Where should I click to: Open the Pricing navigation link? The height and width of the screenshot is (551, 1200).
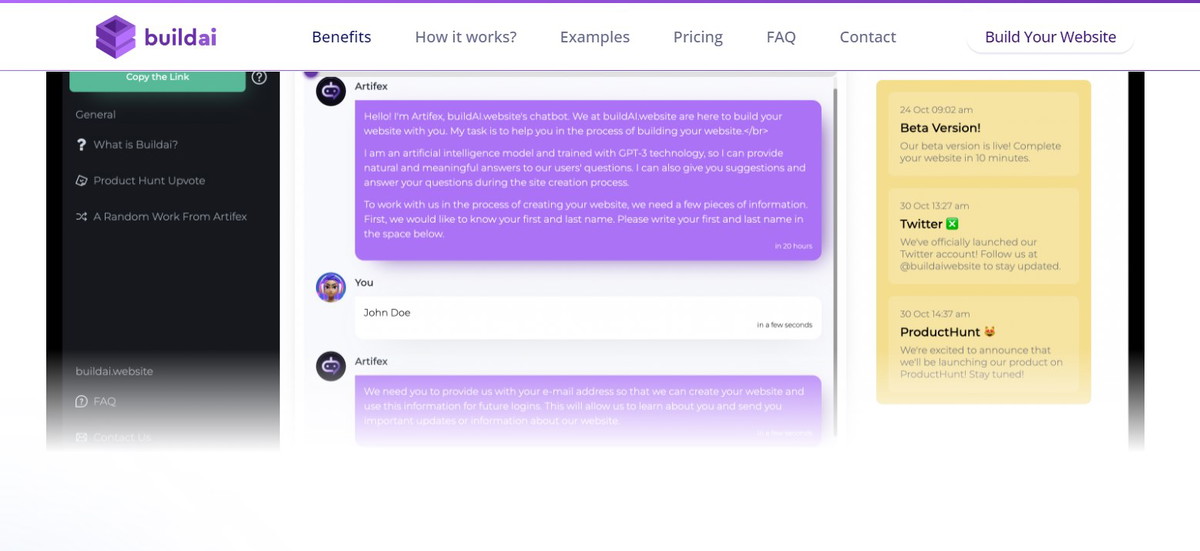(698, 37)
